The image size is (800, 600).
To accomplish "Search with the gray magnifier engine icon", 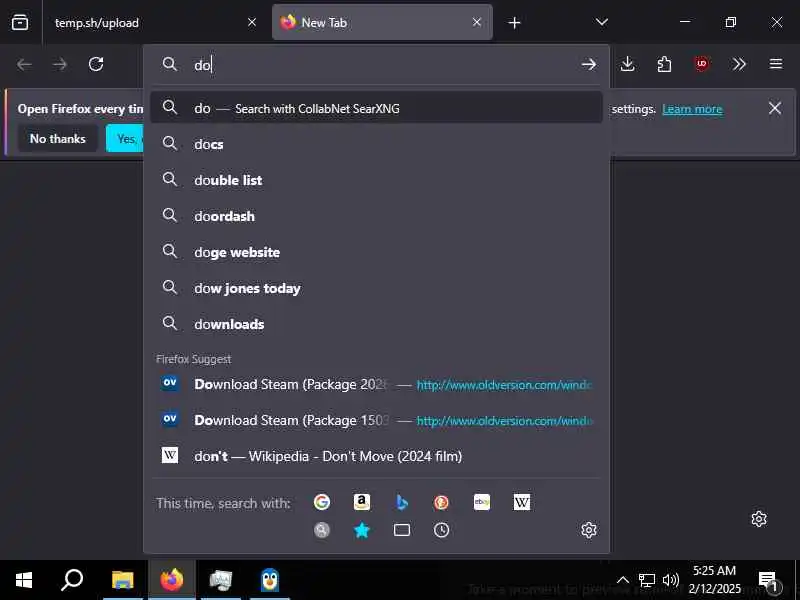I will (321, 530).
